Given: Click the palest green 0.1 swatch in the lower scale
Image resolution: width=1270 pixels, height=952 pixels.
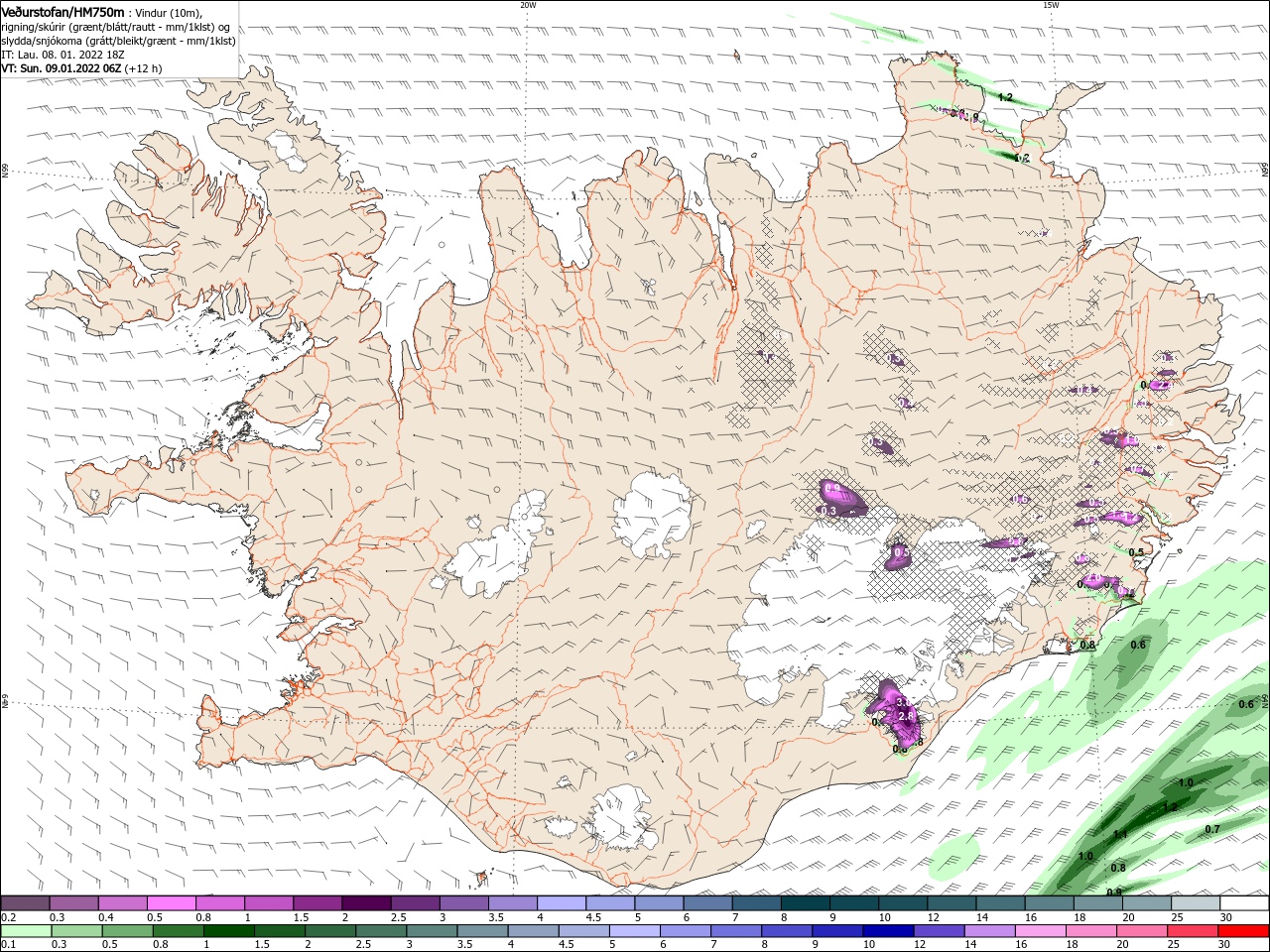Looking at the screenshot, I should (26, 931).
